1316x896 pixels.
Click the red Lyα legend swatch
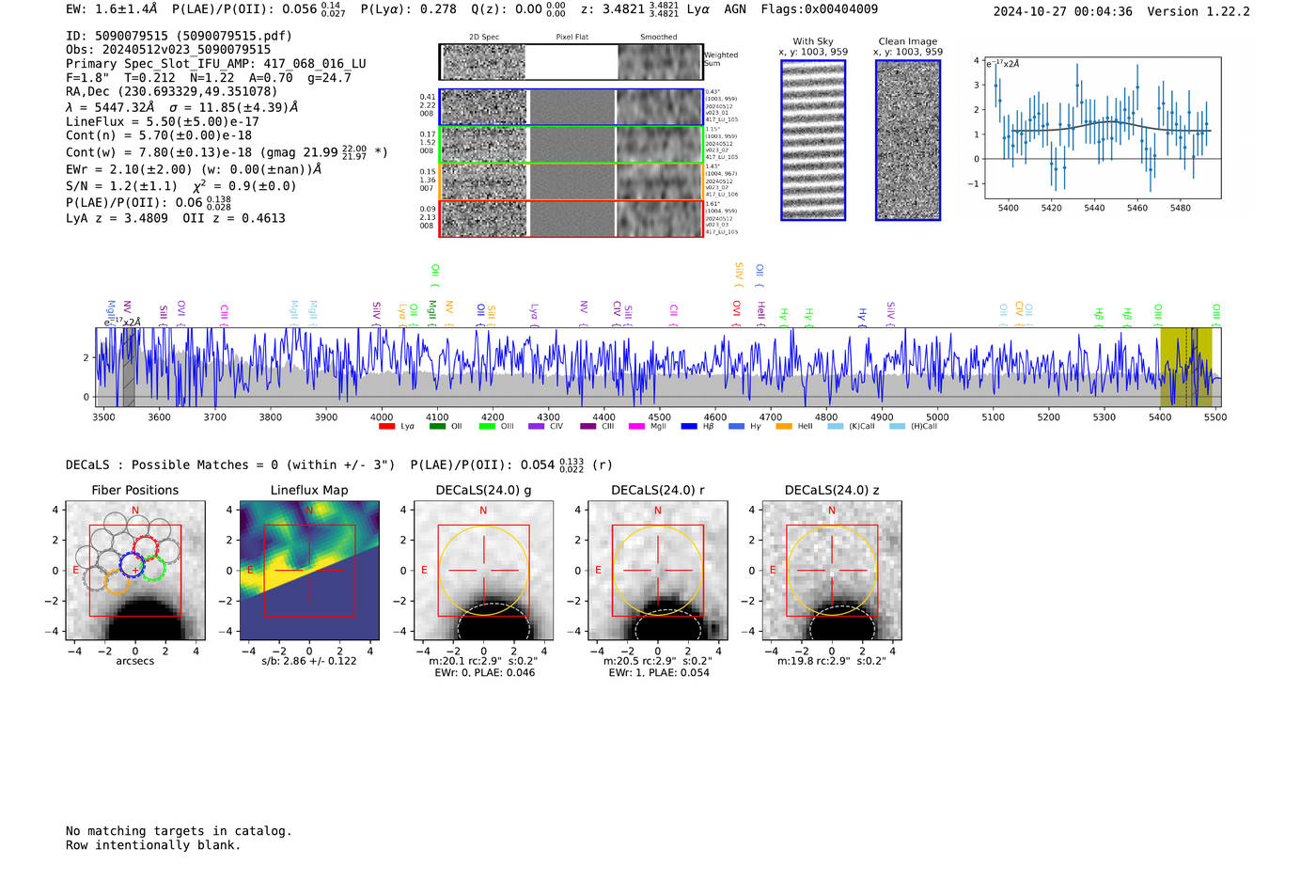pyautogui.click(x=386, y=426)
